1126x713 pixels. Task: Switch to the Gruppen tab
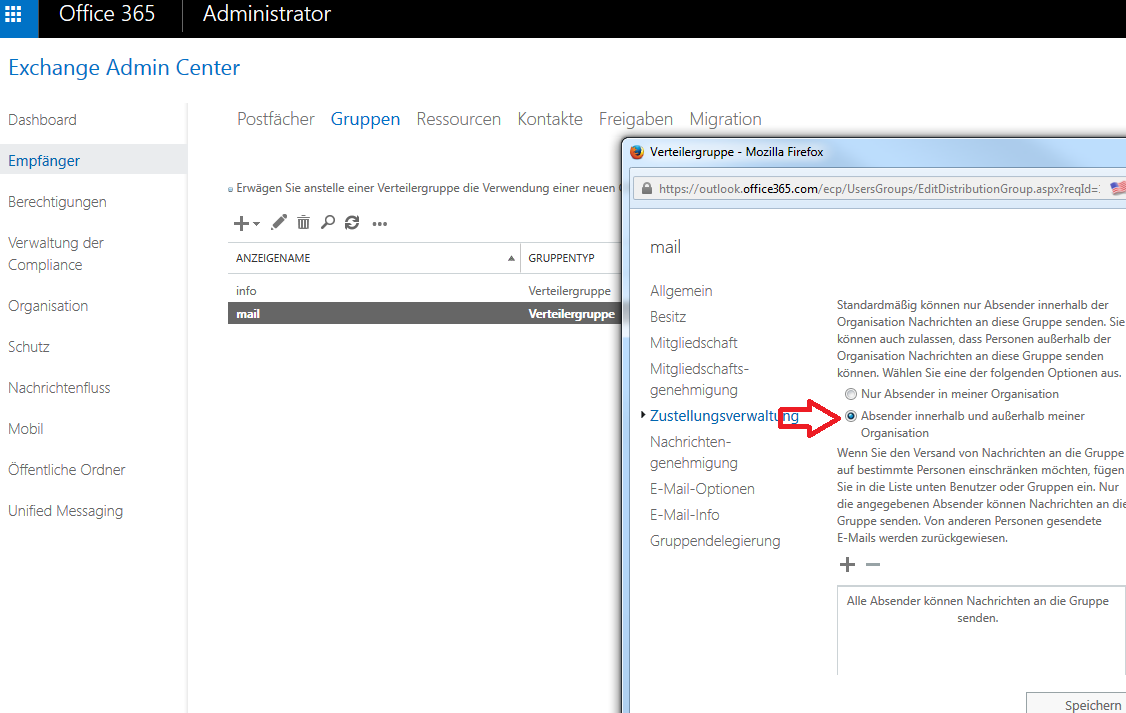365,119
